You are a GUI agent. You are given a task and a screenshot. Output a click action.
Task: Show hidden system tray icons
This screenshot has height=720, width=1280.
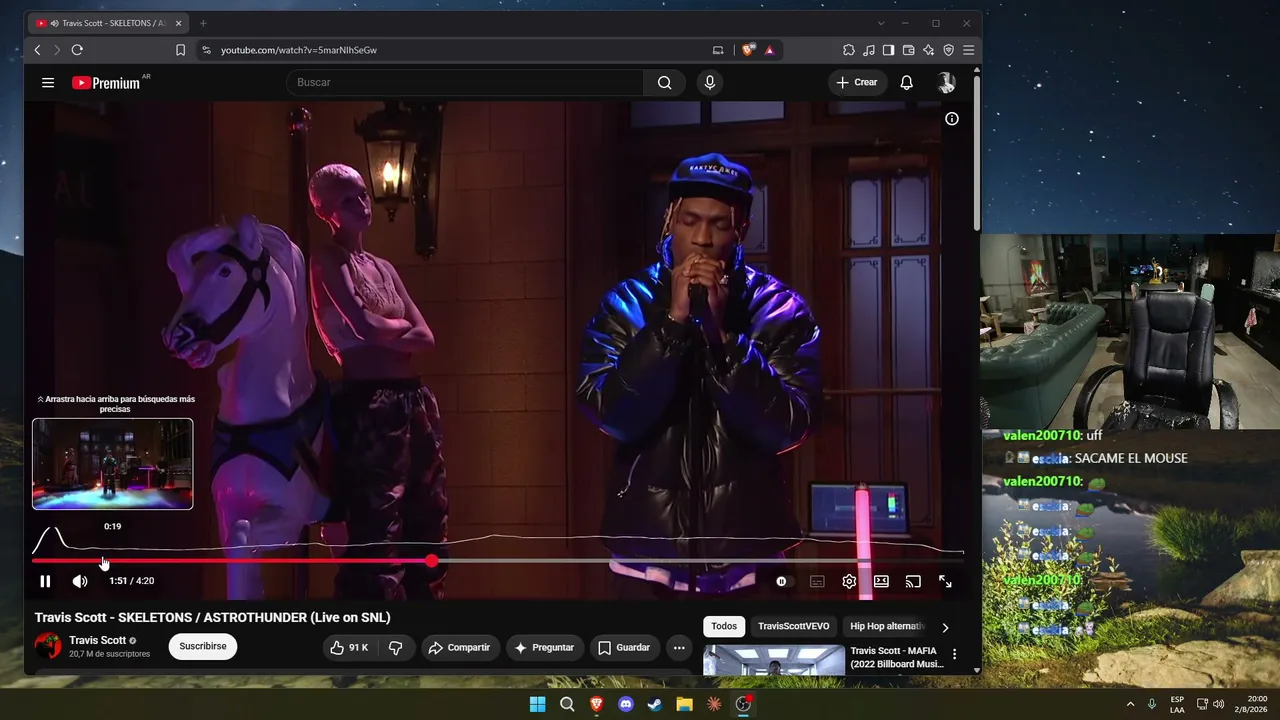pos(1131,704)
